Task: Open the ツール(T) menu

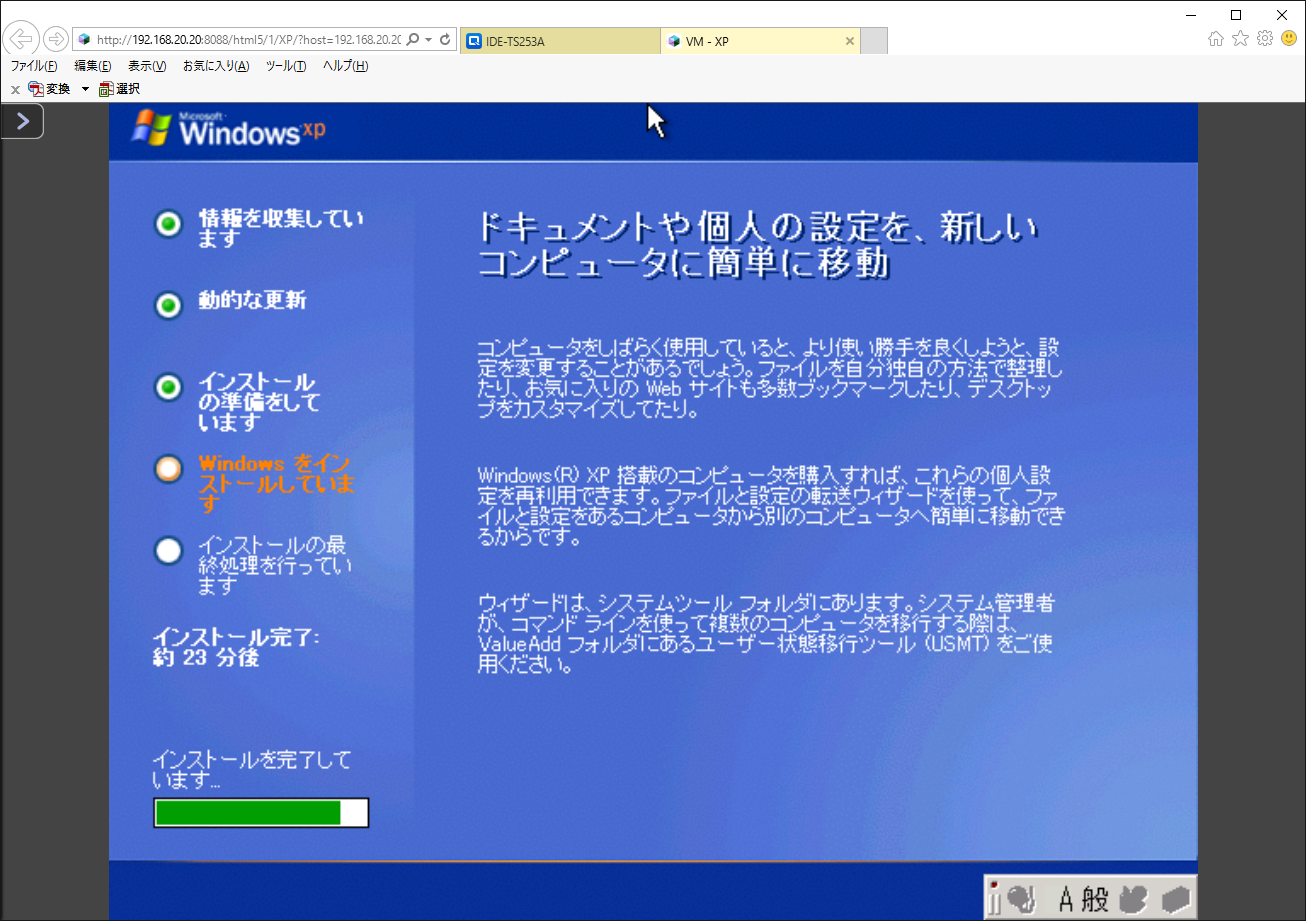Action: (x=286, y=66)
